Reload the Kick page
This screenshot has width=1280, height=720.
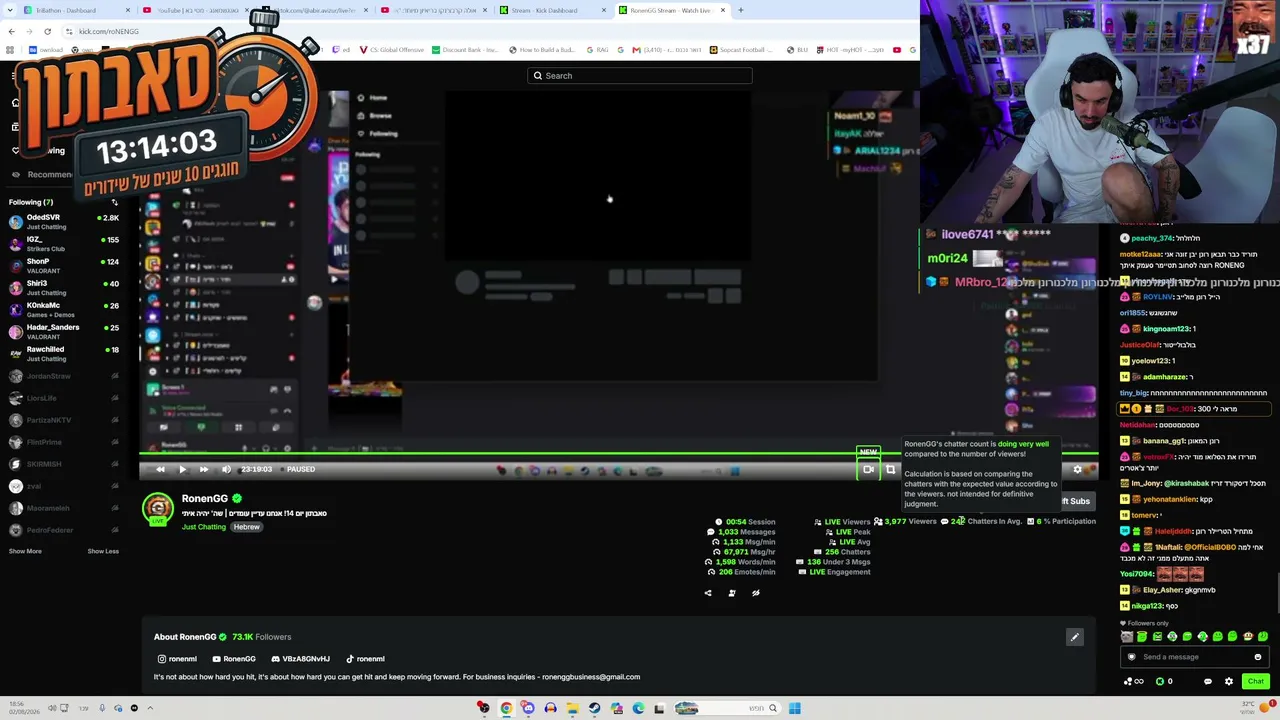47,31
